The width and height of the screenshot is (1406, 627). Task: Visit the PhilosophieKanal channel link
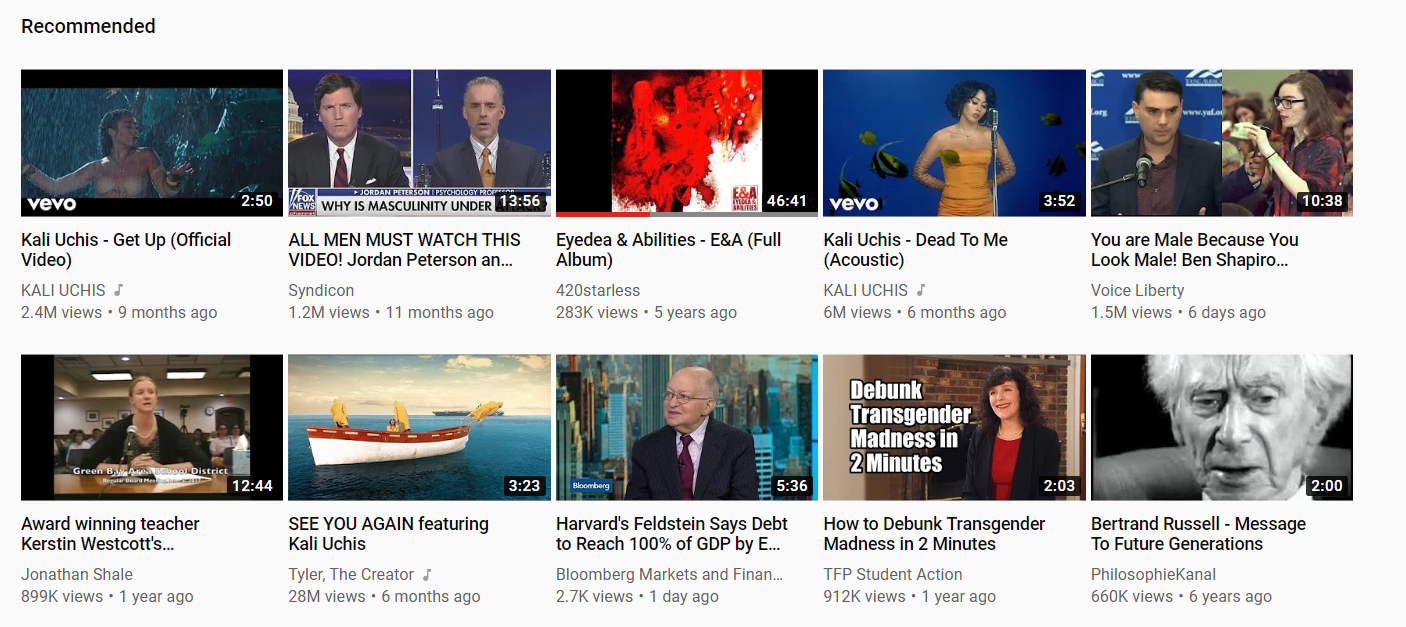tap(1153, 574)
